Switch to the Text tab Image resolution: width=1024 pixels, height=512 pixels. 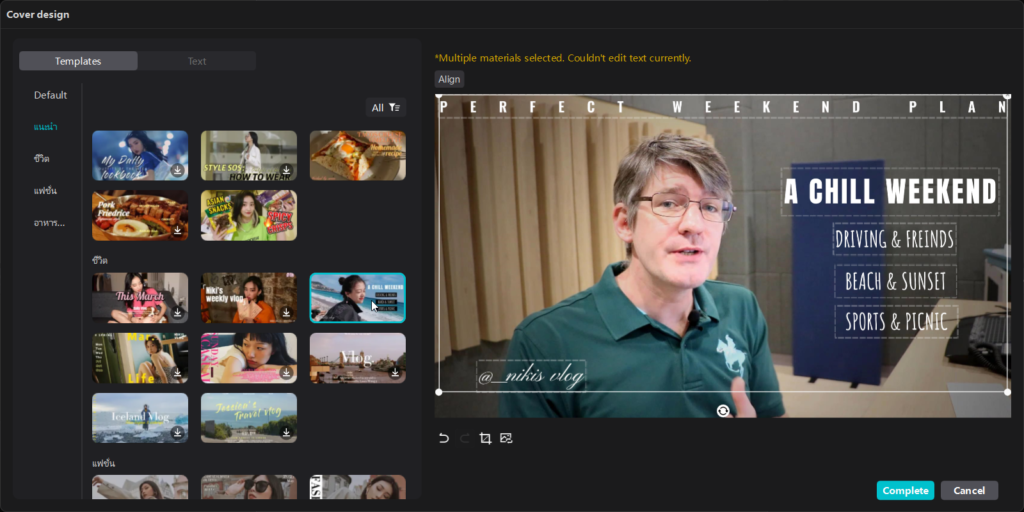pyautogui.click(x=197, y=61)
